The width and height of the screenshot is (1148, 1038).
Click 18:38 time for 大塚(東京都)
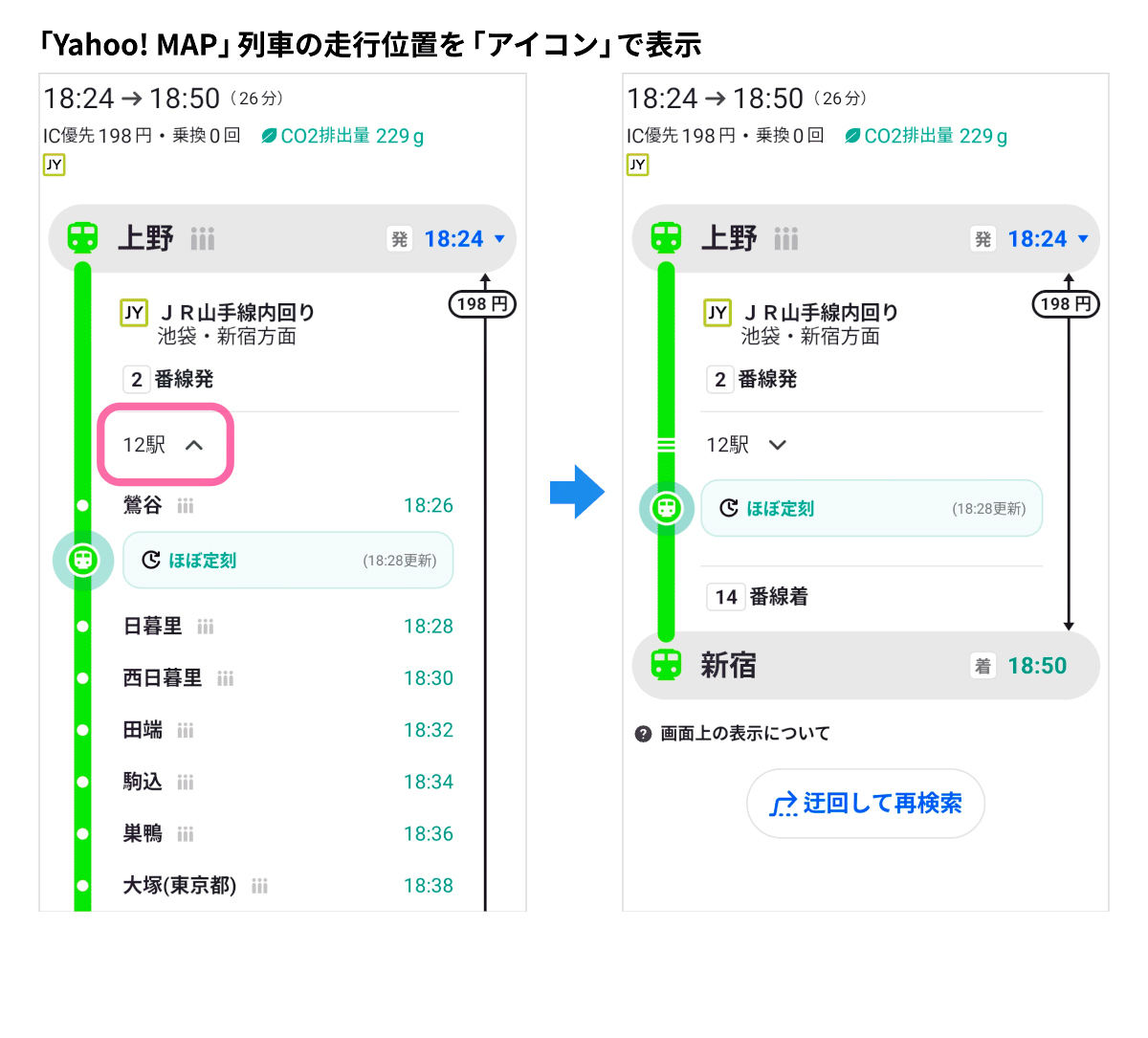pyautogui.click(x=429, y=885)
